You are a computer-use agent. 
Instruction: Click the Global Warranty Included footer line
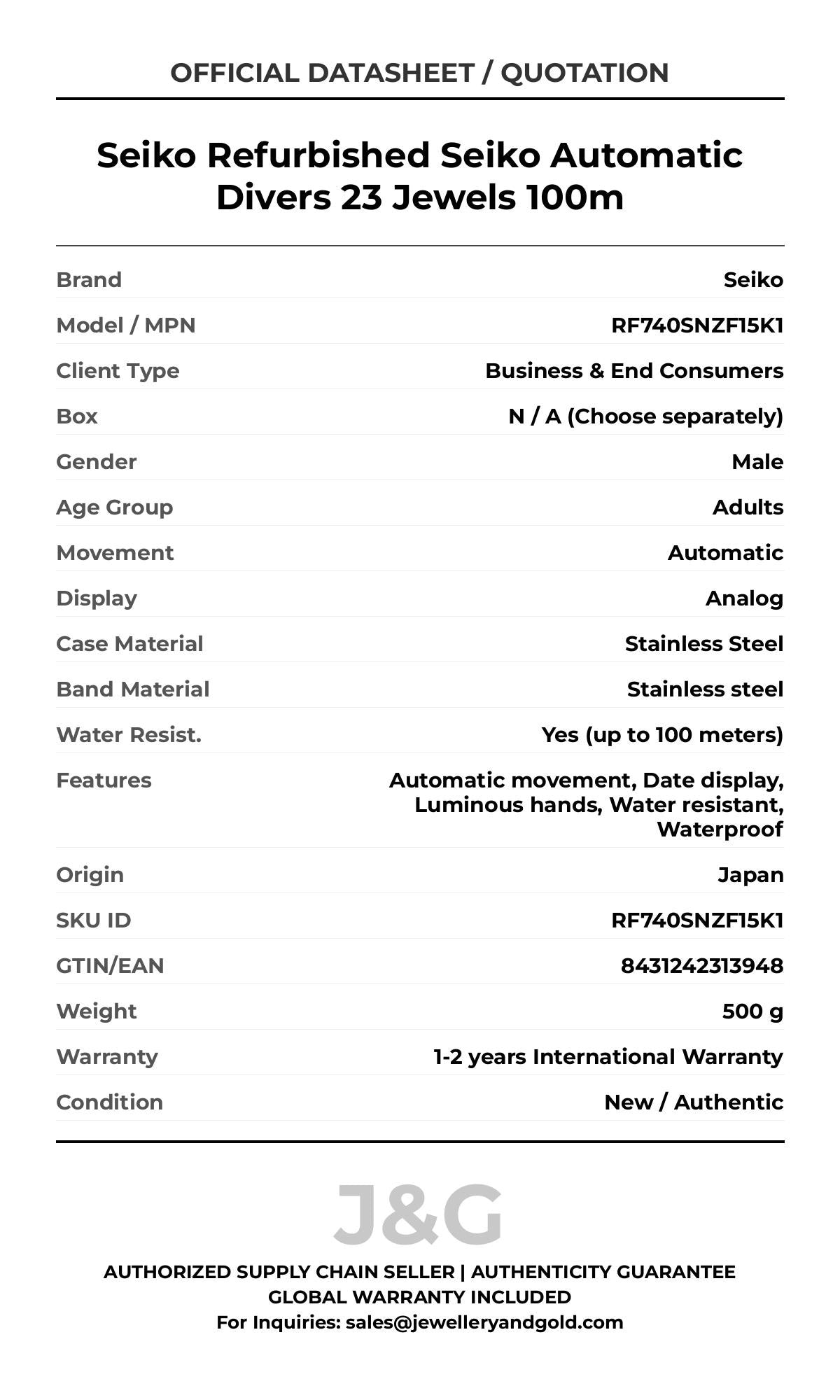point(419,1297)
